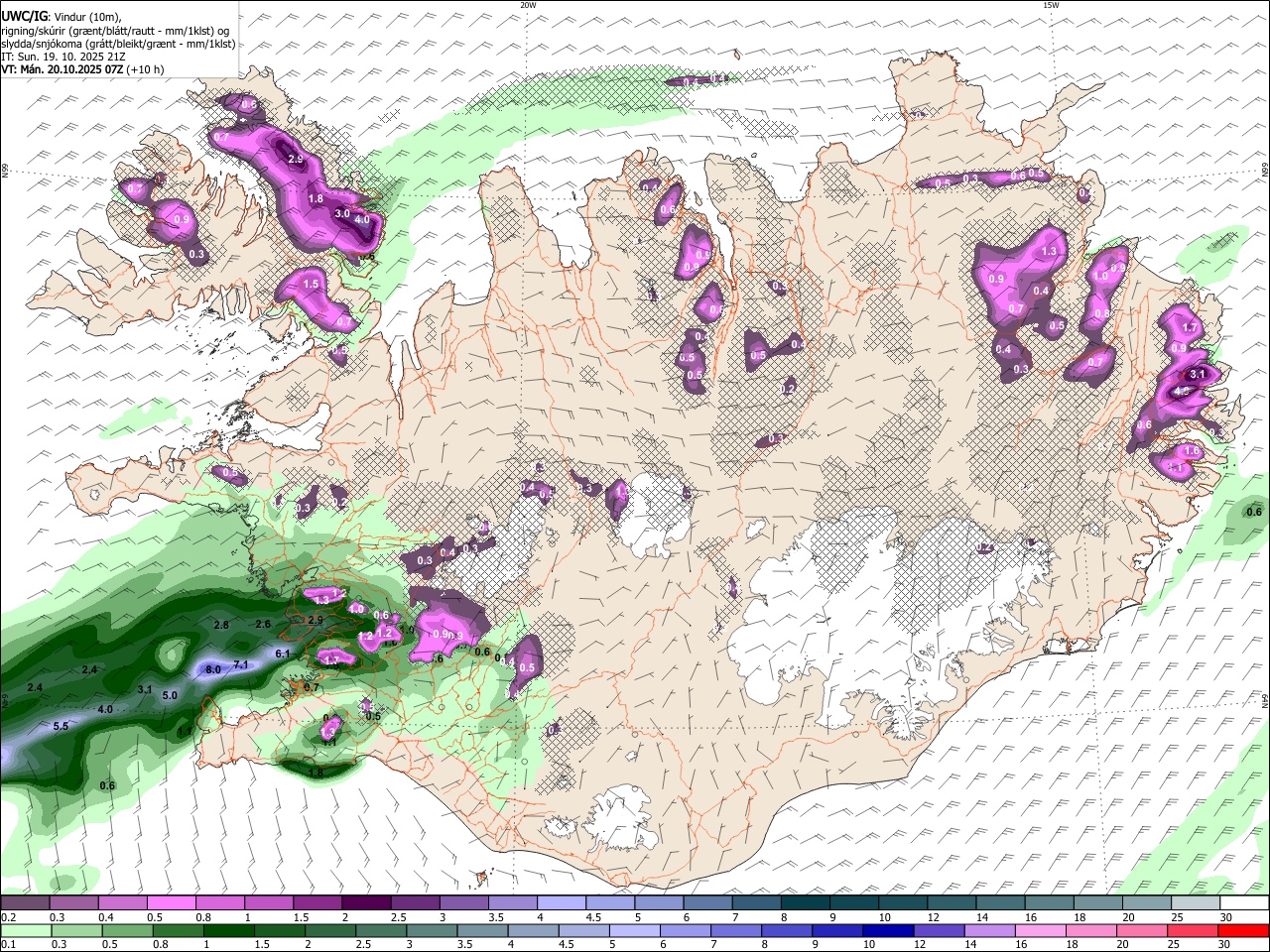1270x952 pixels.
Task: Click the 6.1 rain value on the map
Action: coord(282,654)
